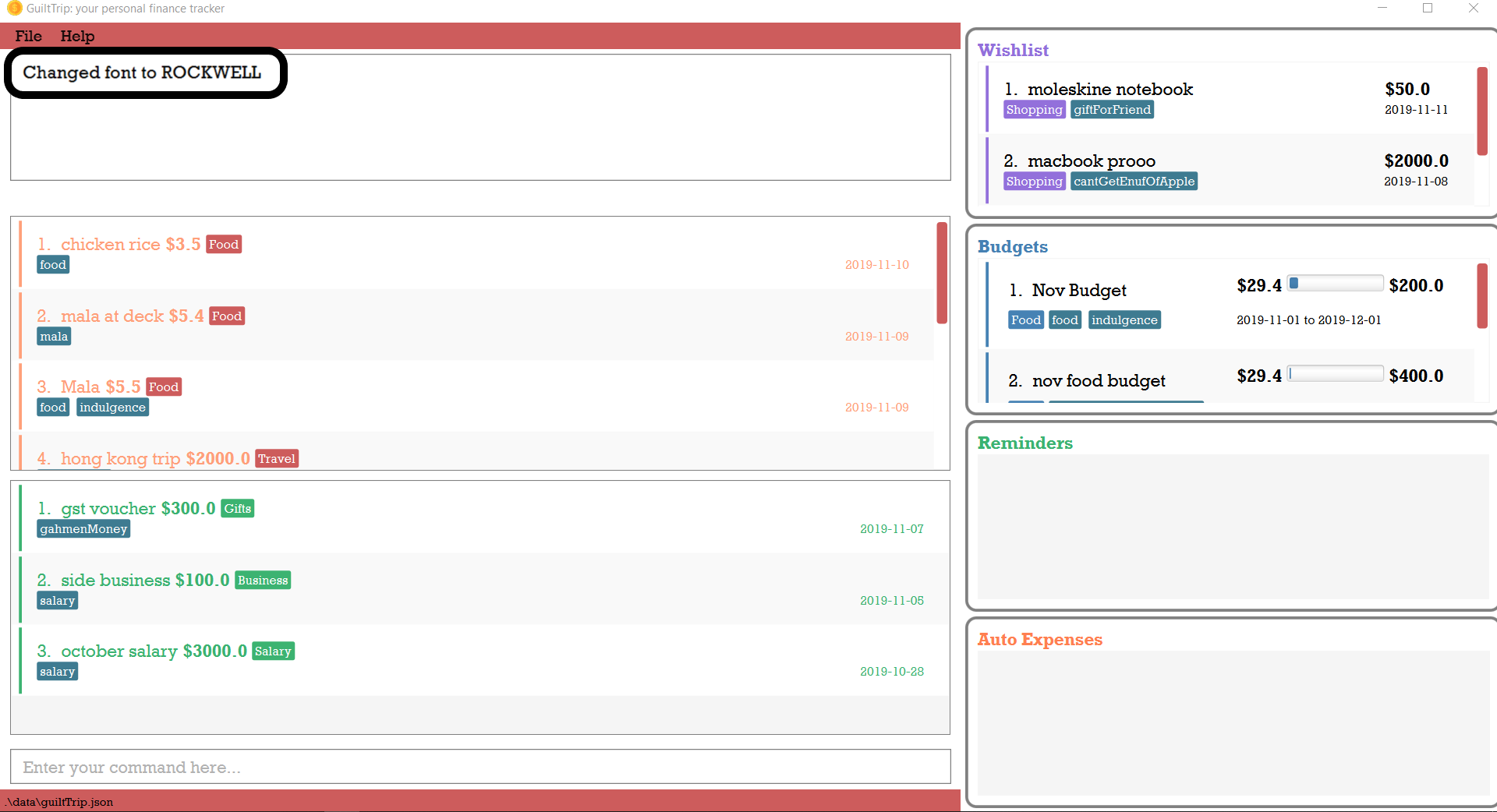Click the Food category tag on chicken rice
Screen dimensions: 1497x812
click(x=224, y=244)
